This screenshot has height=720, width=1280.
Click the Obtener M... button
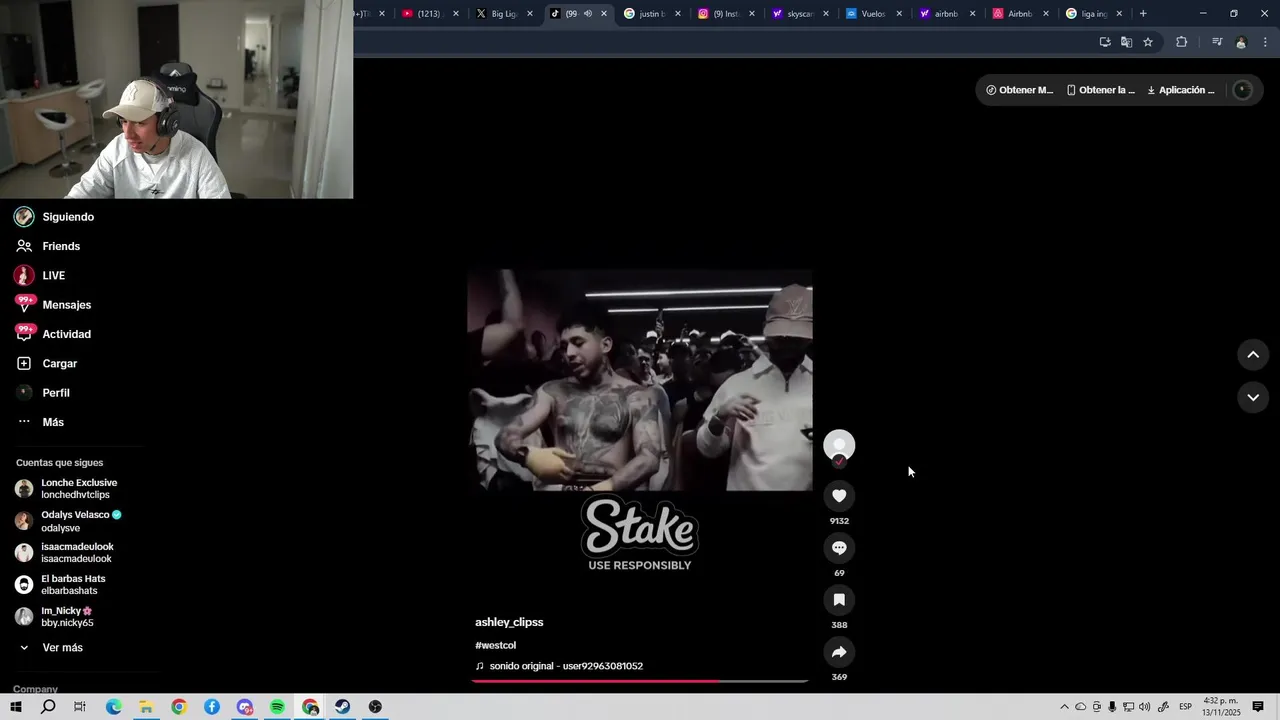pyautogui.click(x=1019, y=90)
